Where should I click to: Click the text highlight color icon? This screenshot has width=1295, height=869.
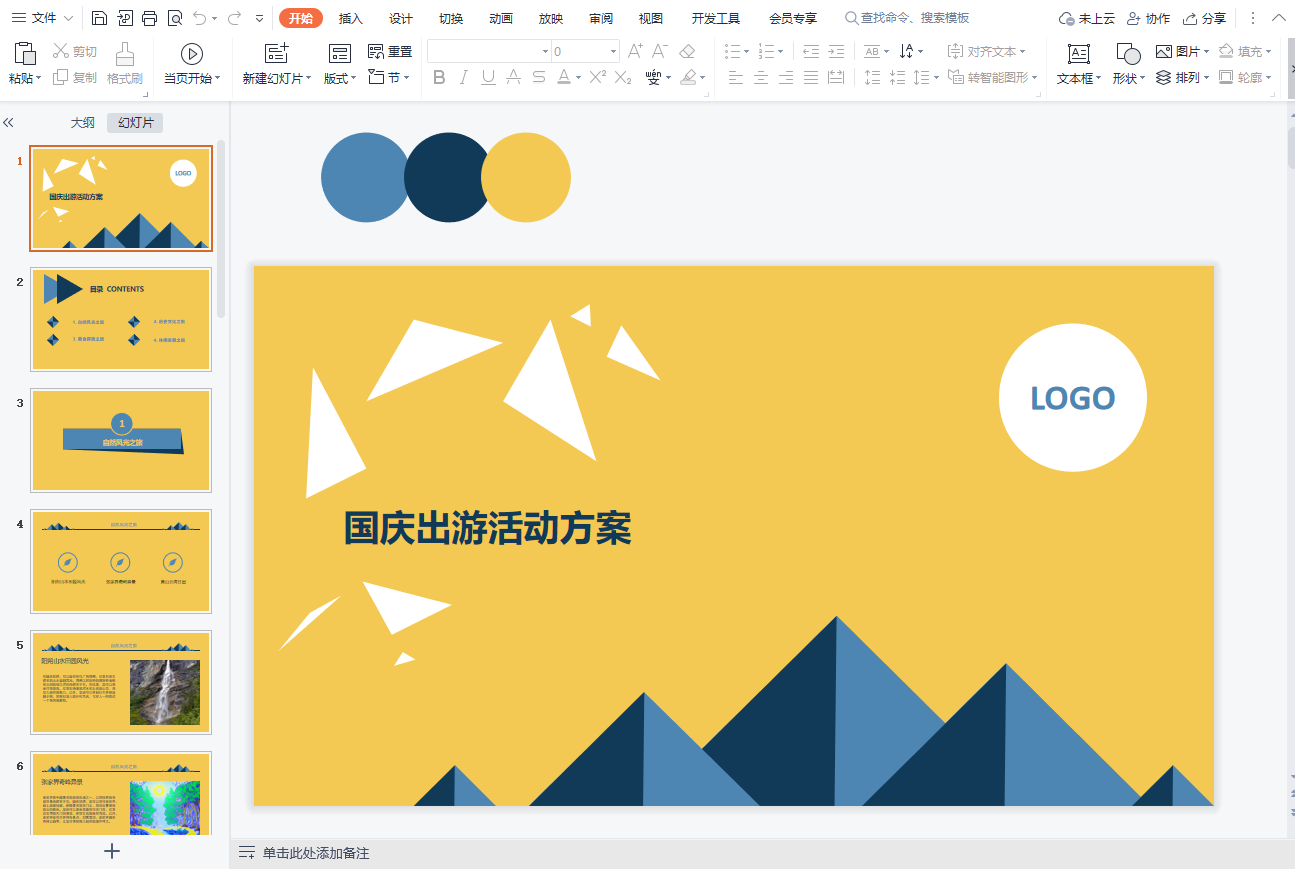click(x=688, y=77)
